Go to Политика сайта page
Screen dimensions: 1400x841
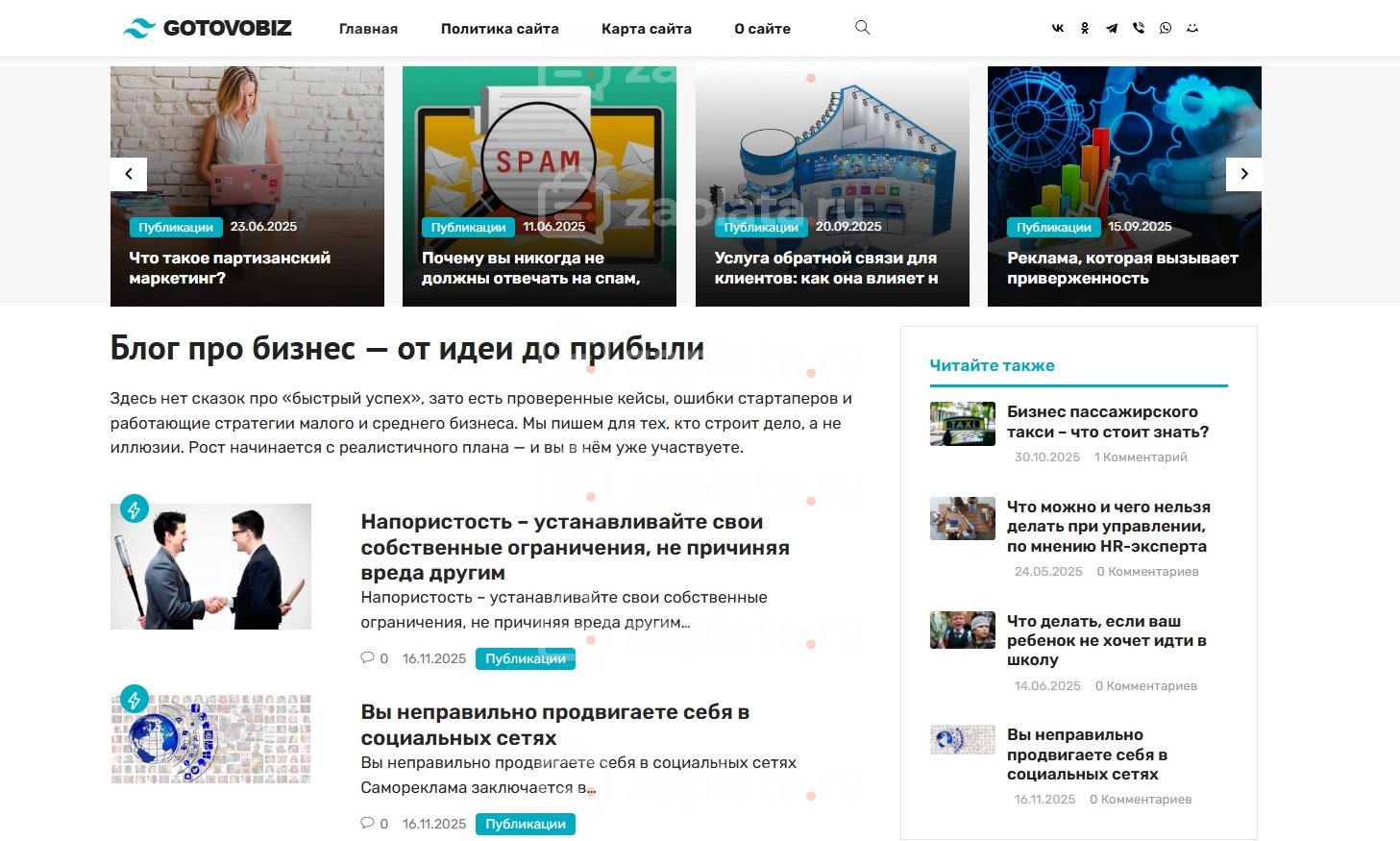coord(500,29)
